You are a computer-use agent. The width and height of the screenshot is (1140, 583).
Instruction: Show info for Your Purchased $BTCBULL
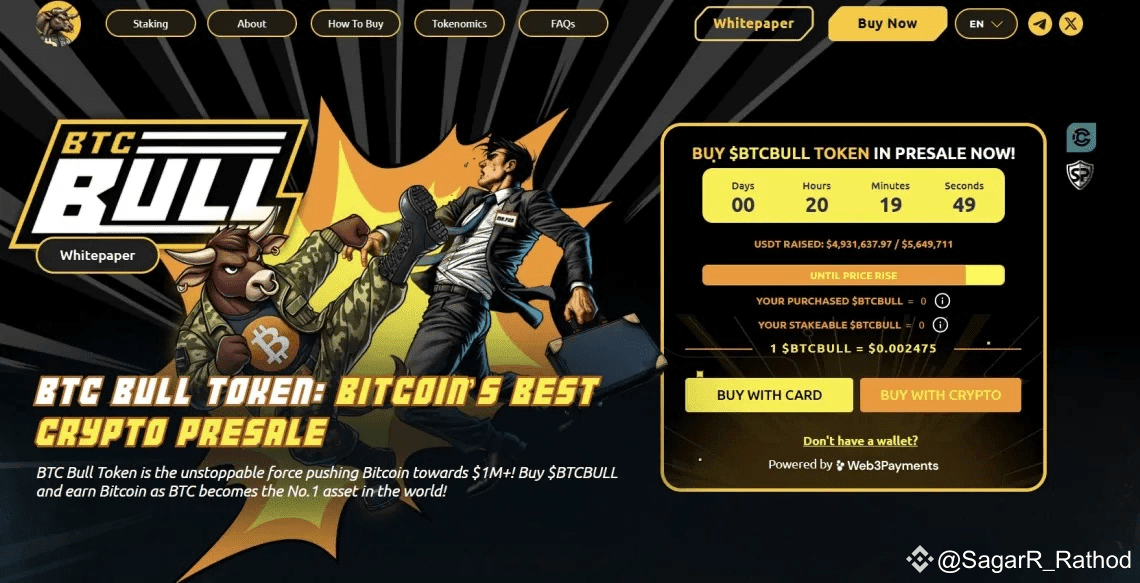942,301
